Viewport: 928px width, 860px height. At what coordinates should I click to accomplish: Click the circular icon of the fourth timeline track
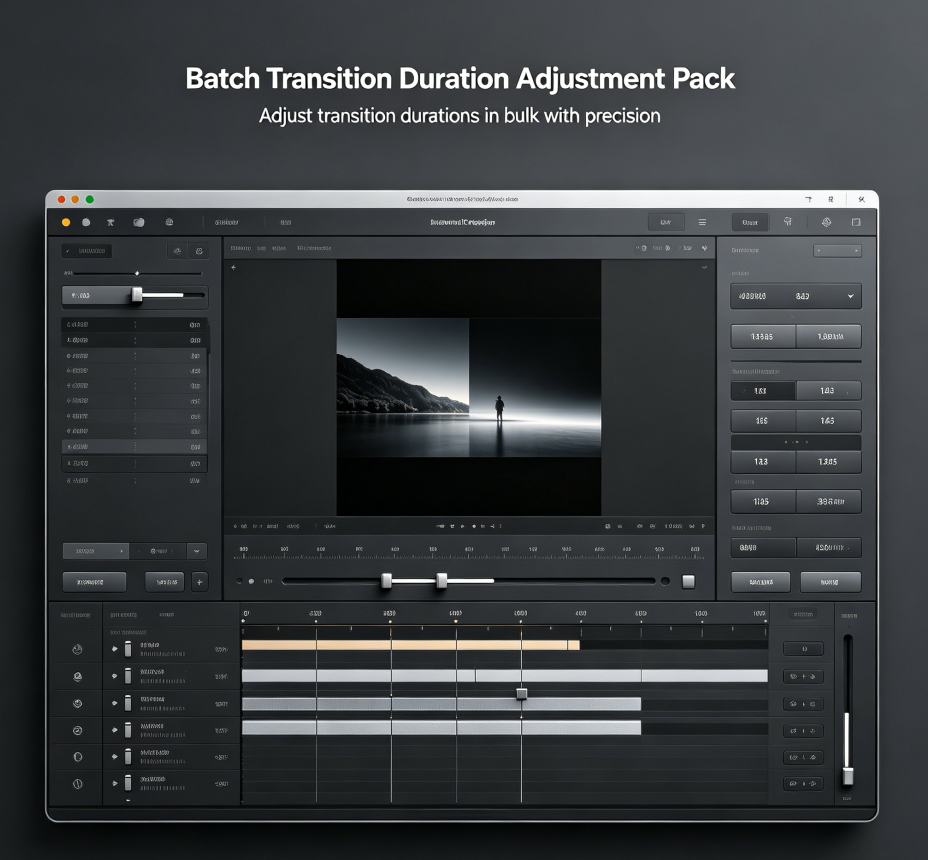coord(78,730)
